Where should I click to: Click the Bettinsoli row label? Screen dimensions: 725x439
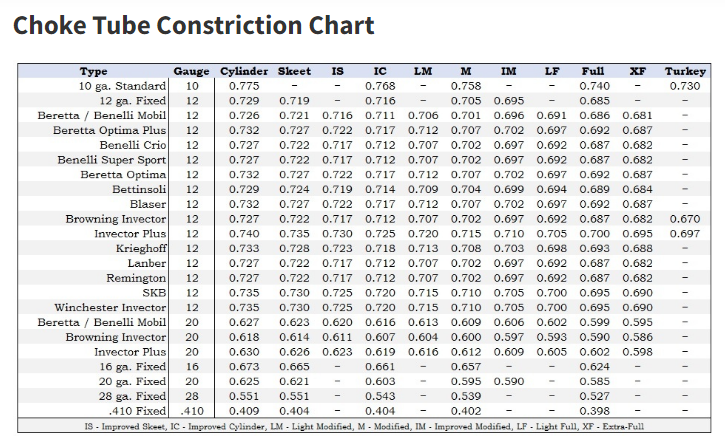[x=139, y=189]
